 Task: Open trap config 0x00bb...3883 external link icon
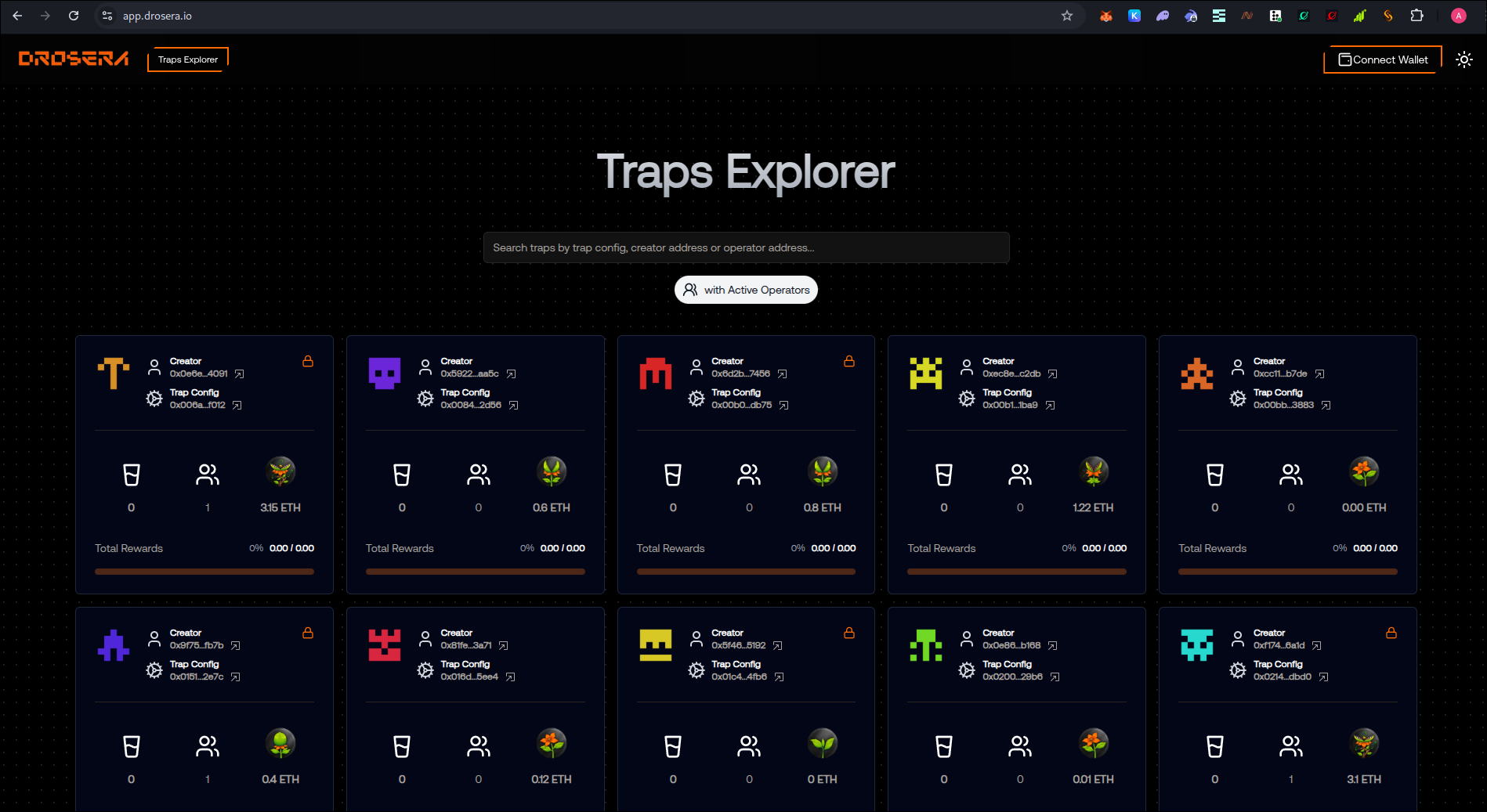click(x=1326, y=406)
